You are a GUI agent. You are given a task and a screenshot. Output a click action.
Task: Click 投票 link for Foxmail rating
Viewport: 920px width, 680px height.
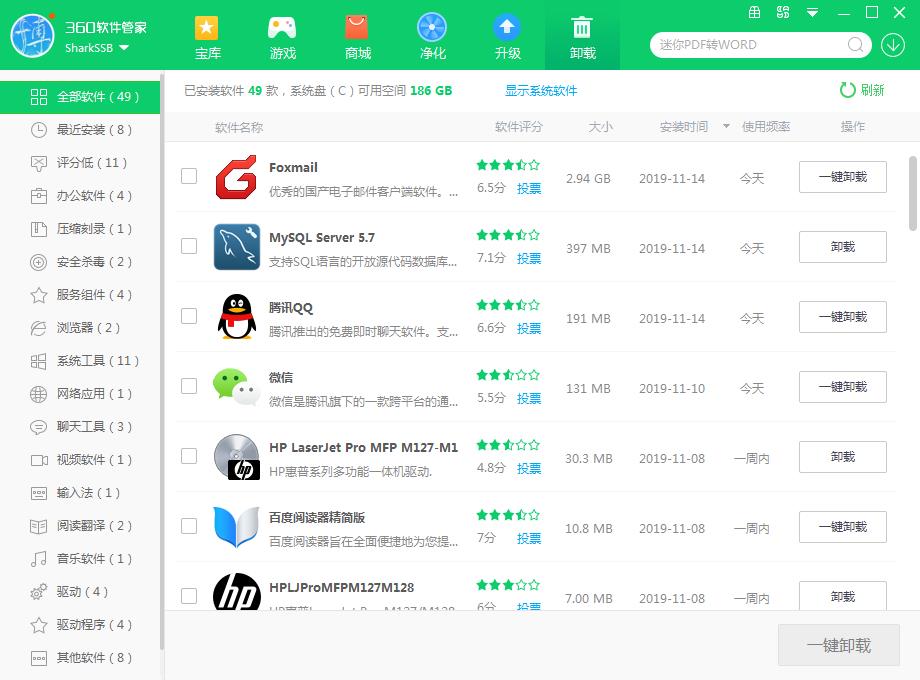[529, 188]
